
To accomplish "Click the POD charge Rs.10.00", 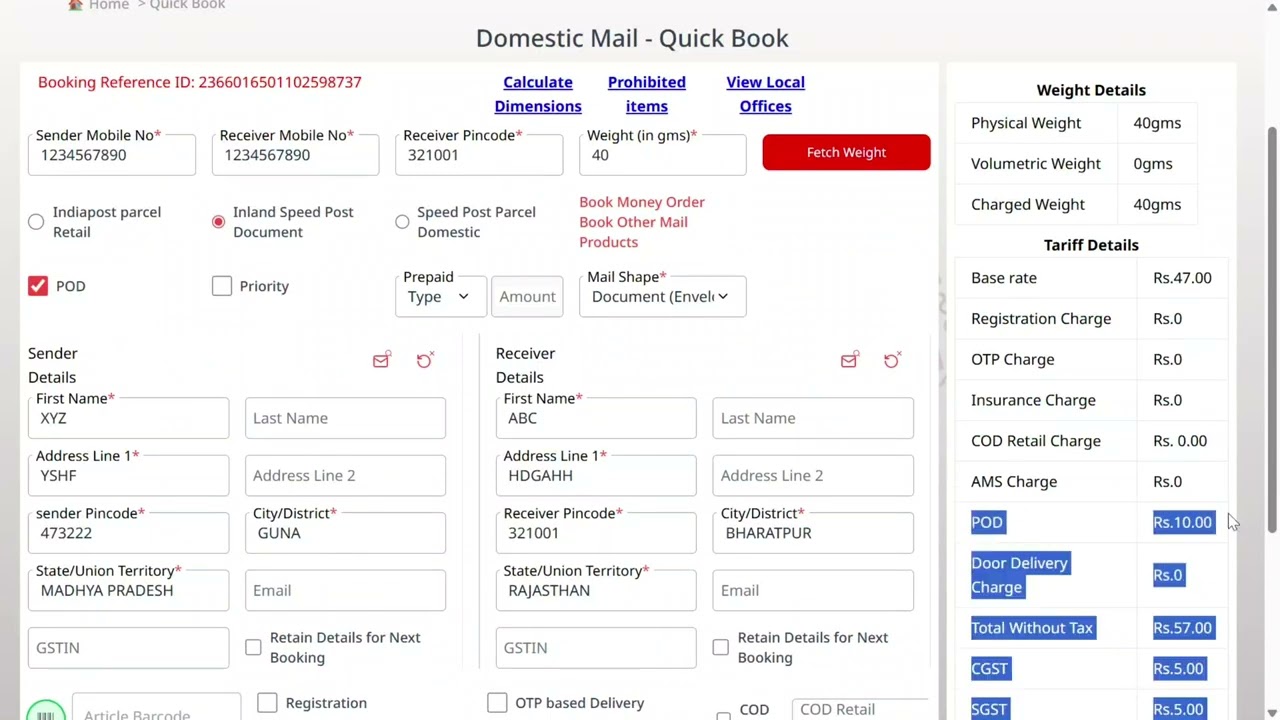I will coord(1182,522).
